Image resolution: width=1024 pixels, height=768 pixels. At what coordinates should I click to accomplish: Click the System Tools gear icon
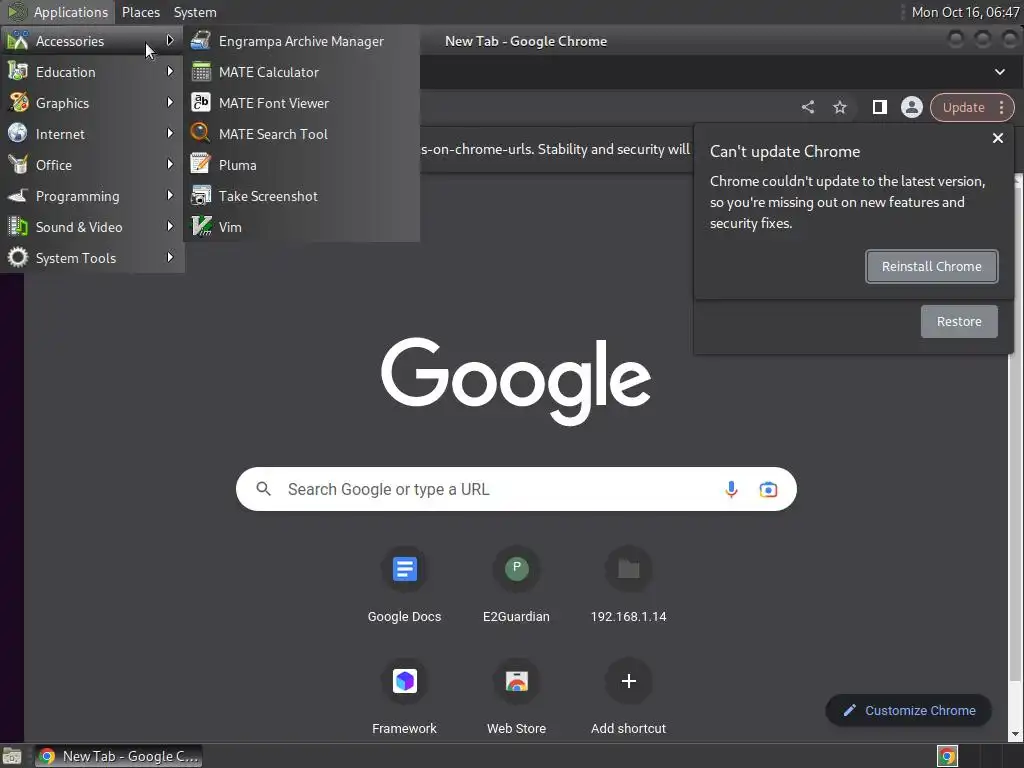[18, 257]
